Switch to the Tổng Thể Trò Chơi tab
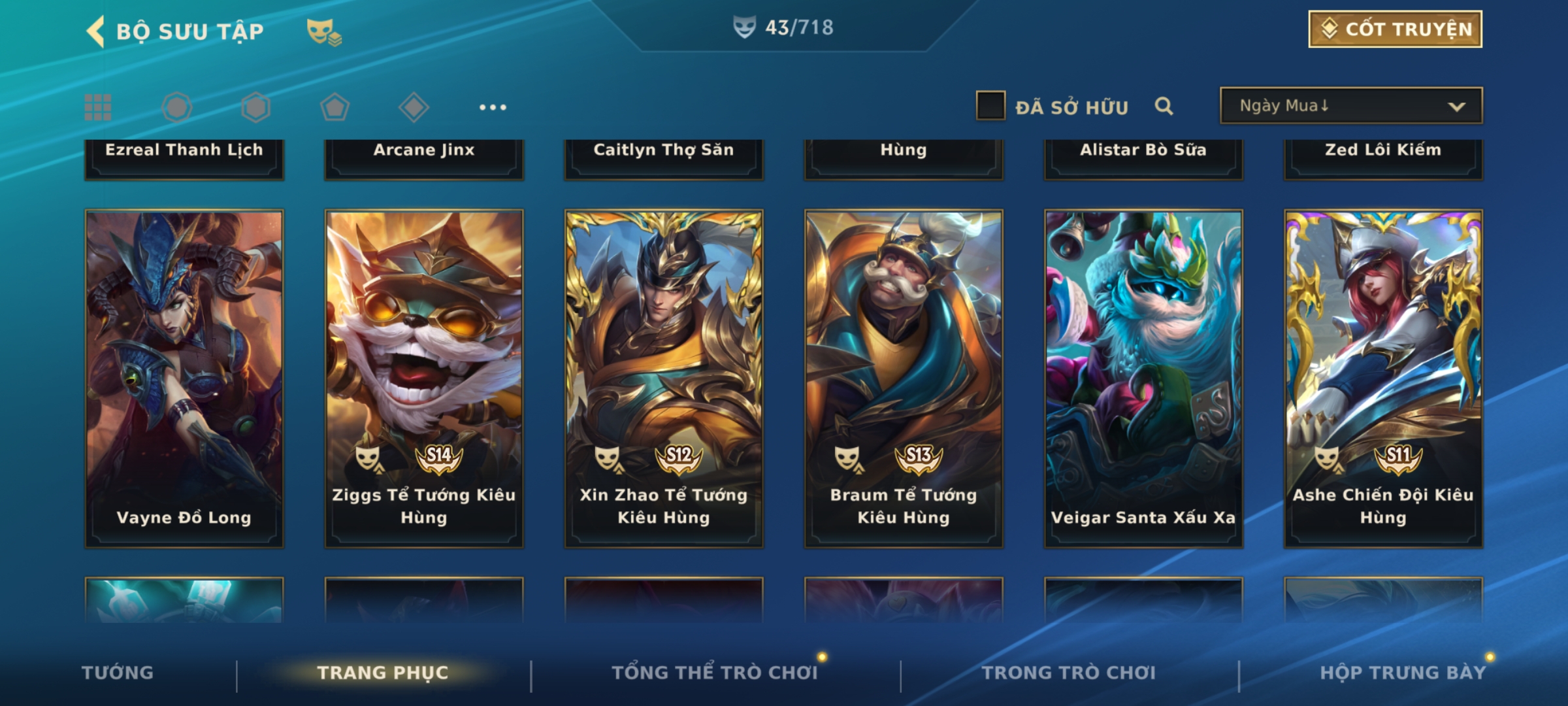This screenshot has height=706, width=1568. pos(715,673)
